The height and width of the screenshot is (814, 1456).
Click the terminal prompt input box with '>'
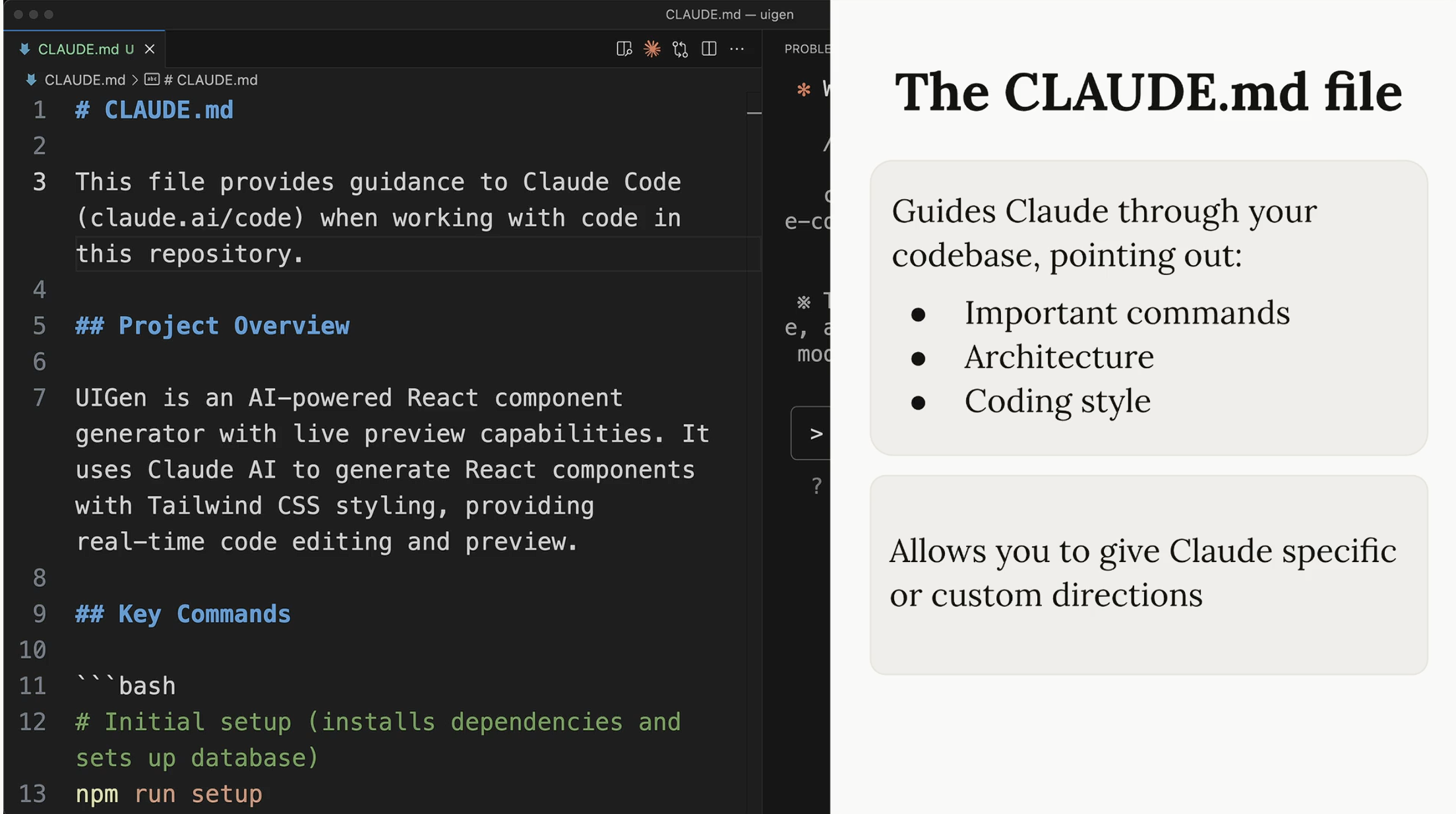point(810,433)
